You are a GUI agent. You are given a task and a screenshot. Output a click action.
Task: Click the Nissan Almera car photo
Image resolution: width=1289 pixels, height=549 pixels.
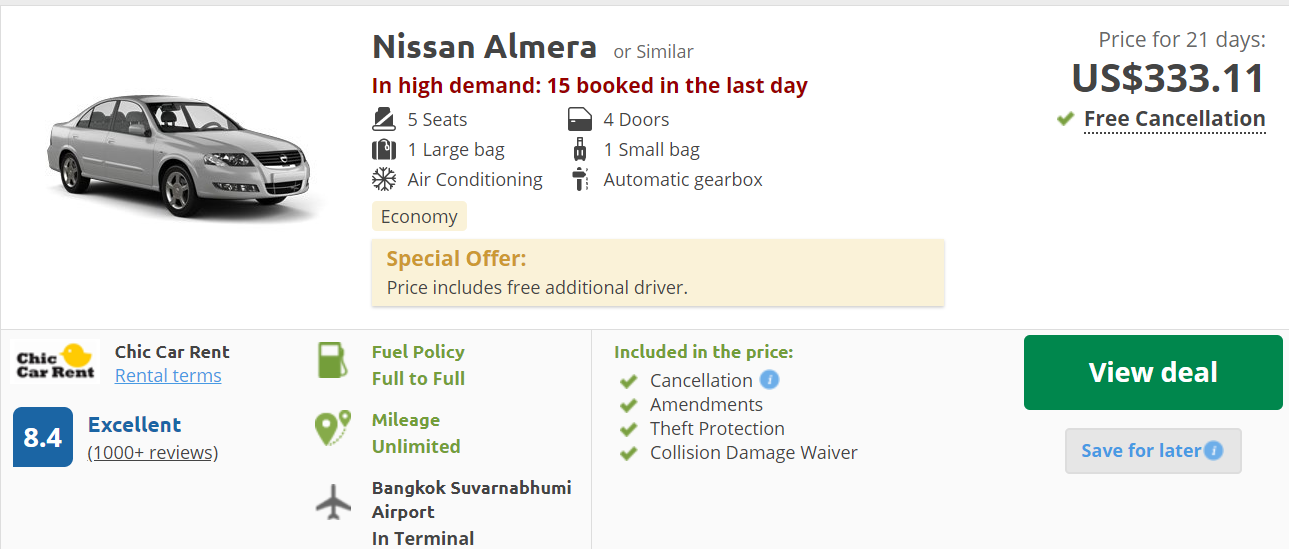[x=185, y=150]
